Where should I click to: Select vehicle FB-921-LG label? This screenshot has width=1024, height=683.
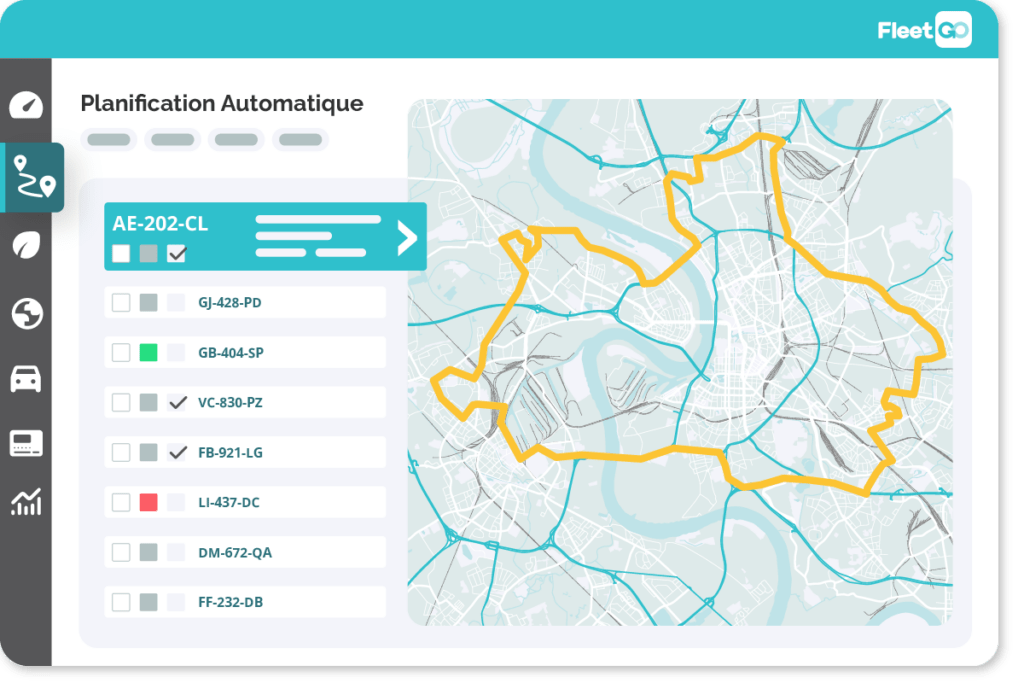pos(231,453)
